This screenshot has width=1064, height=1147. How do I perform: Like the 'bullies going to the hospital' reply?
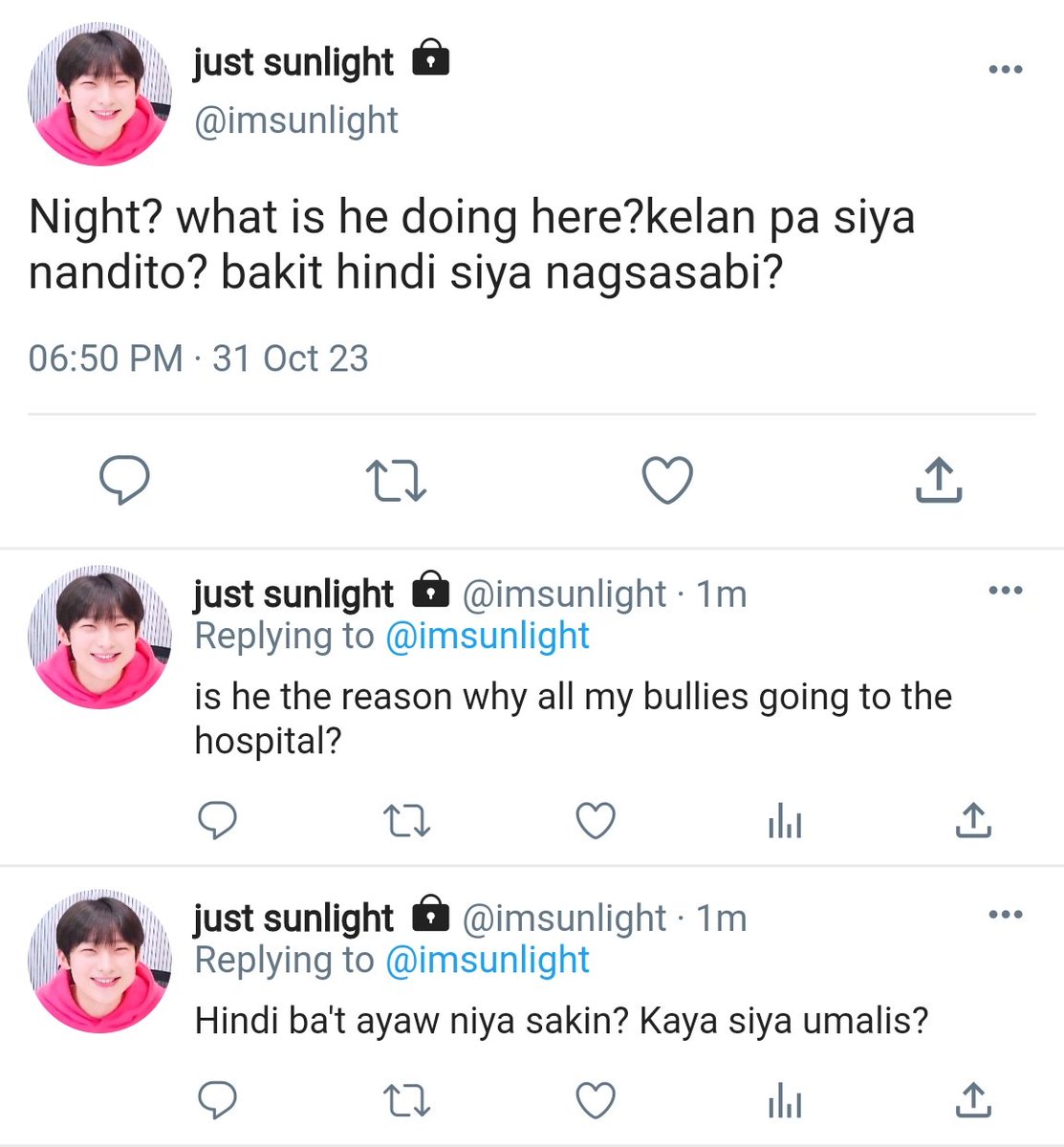[x=596, y=821]
